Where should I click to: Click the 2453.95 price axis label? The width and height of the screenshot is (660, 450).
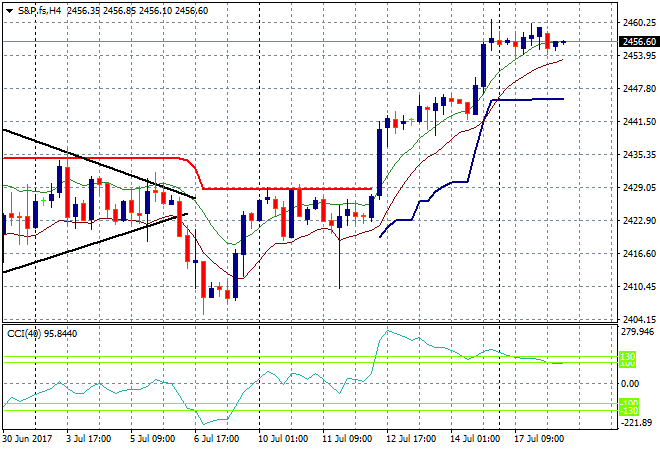click(x=639, y=56)
